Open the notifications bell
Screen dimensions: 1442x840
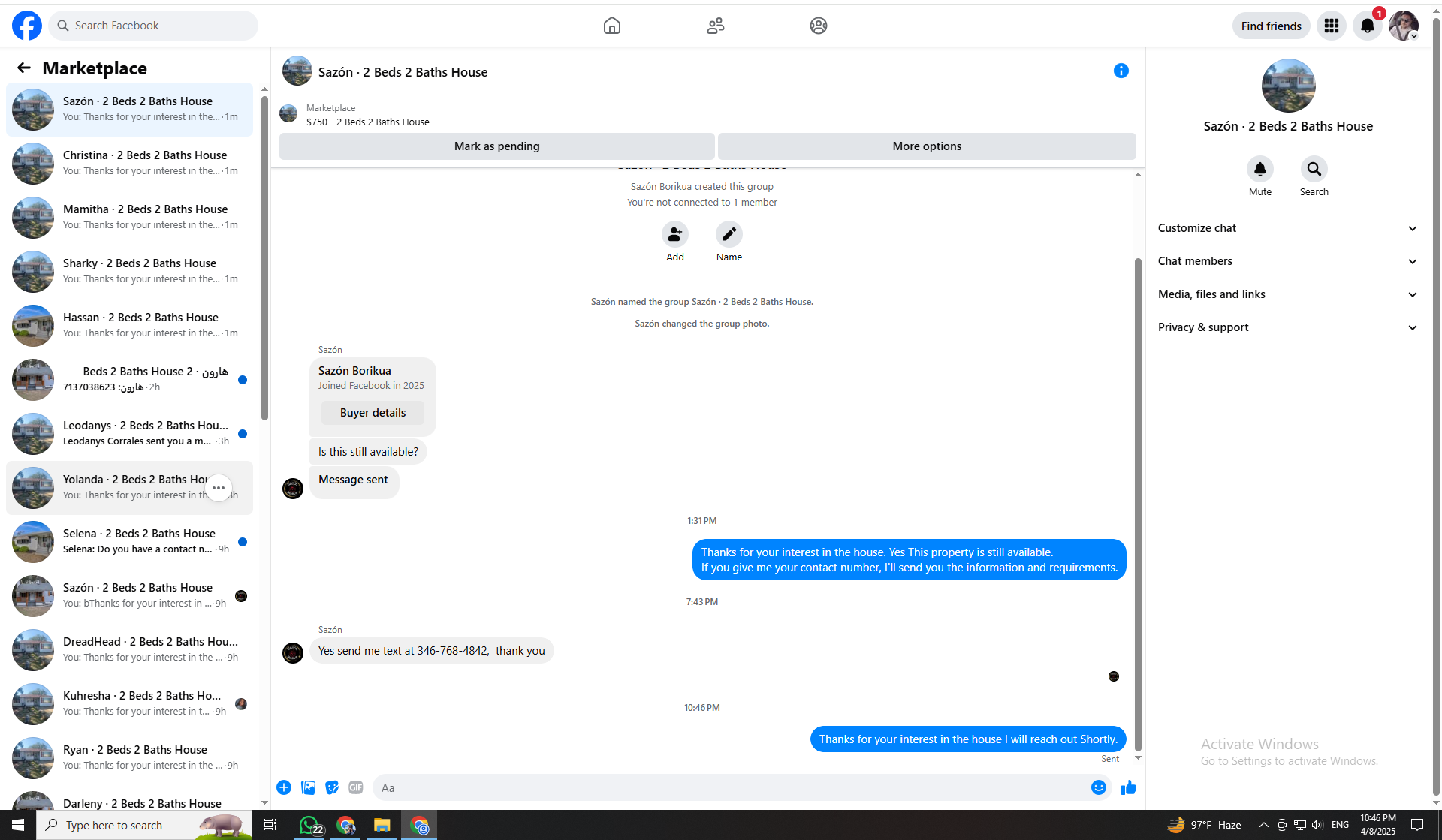pyautogui.click(x=1367, y=26)
